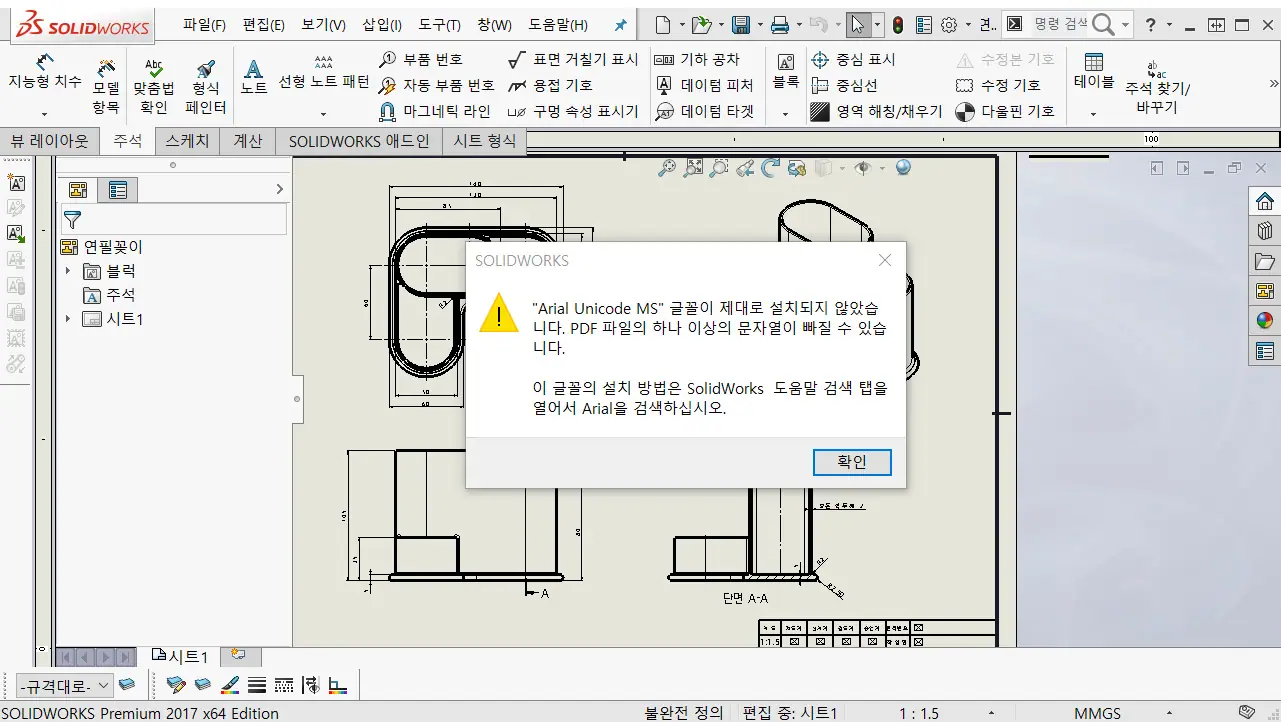
Task: Click the Rebuild traffic light icon
Action: tap(898, 25)
